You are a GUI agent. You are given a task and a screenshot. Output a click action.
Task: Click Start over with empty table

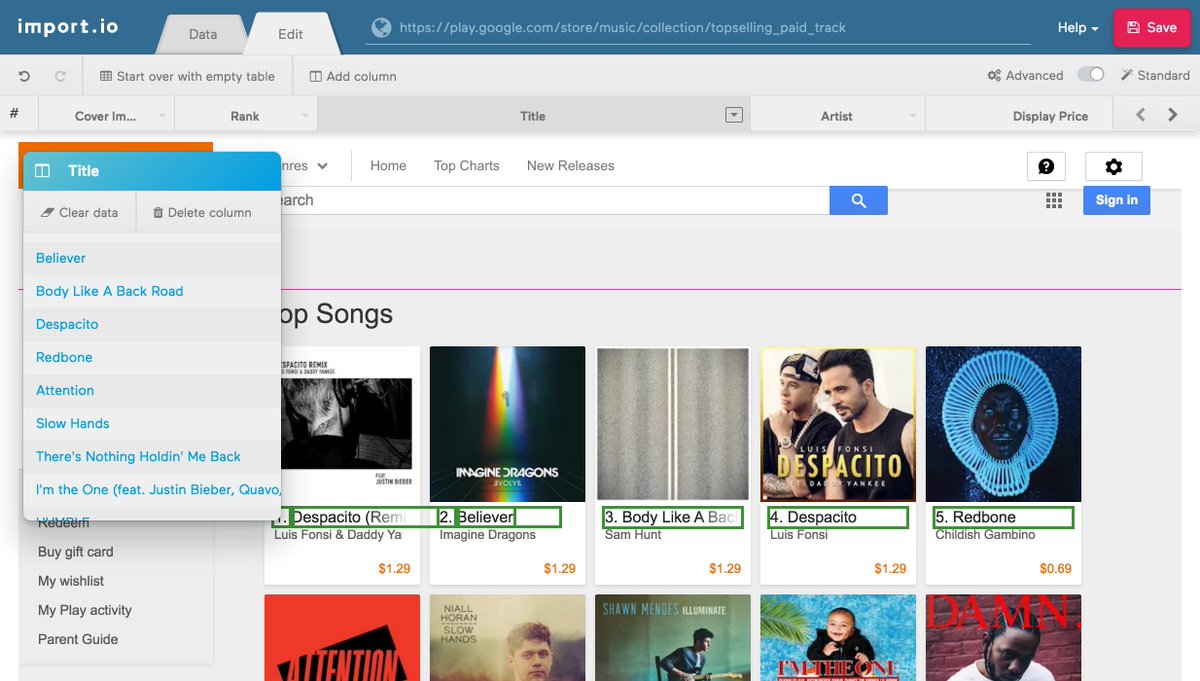(x=187, y=76)
